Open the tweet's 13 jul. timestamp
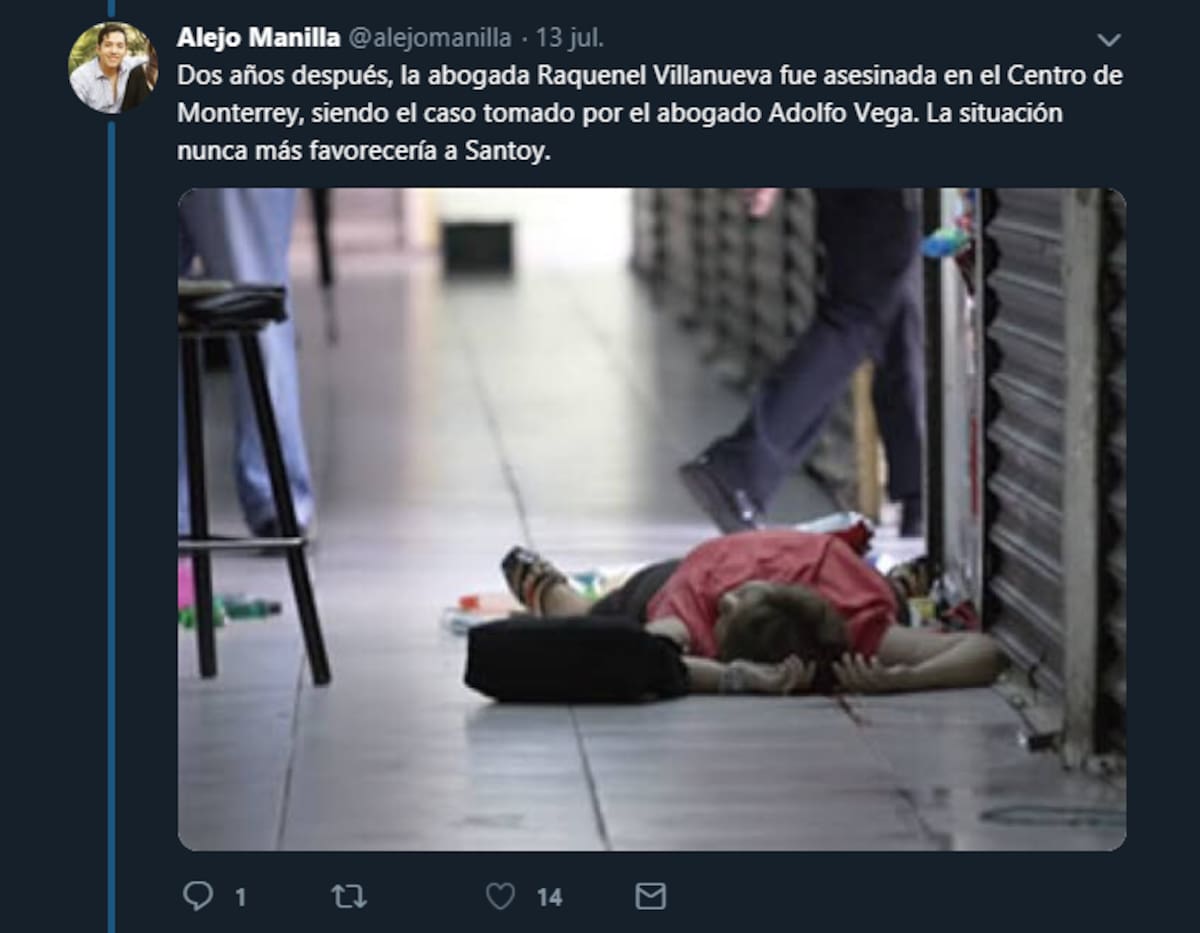 click(570, 38)
